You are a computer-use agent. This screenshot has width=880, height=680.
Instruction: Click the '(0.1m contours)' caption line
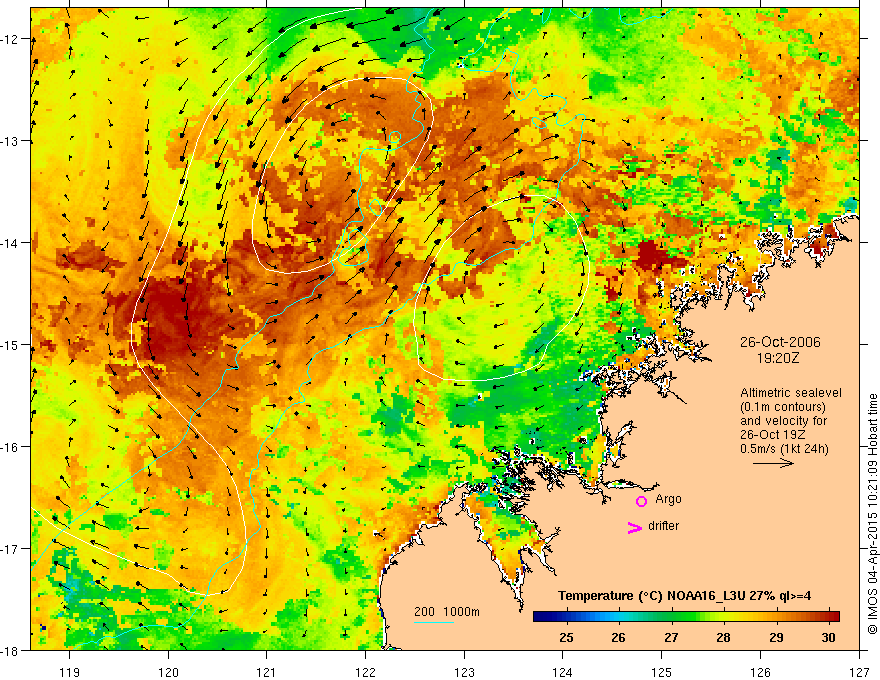782,407
